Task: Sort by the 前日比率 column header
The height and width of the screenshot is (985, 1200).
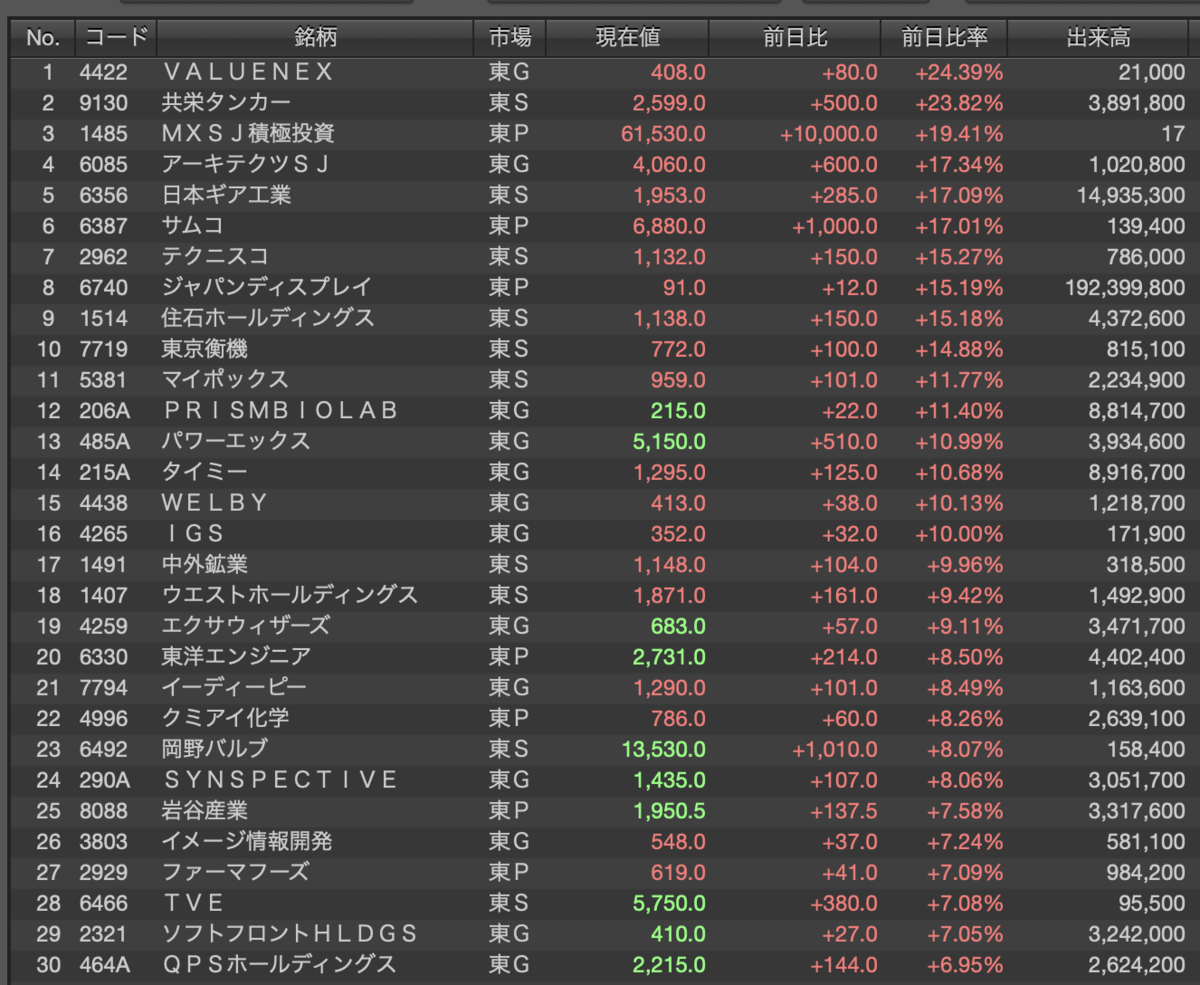Action: [944, 39]
